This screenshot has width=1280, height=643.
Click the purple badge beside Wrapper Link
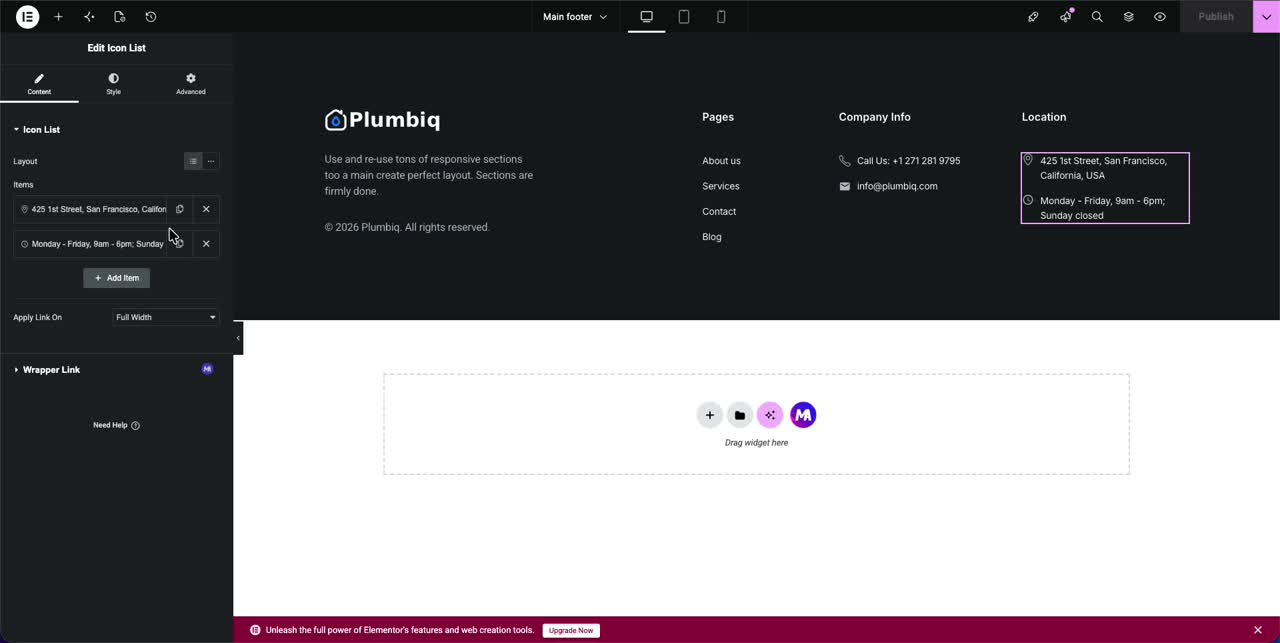207,369
